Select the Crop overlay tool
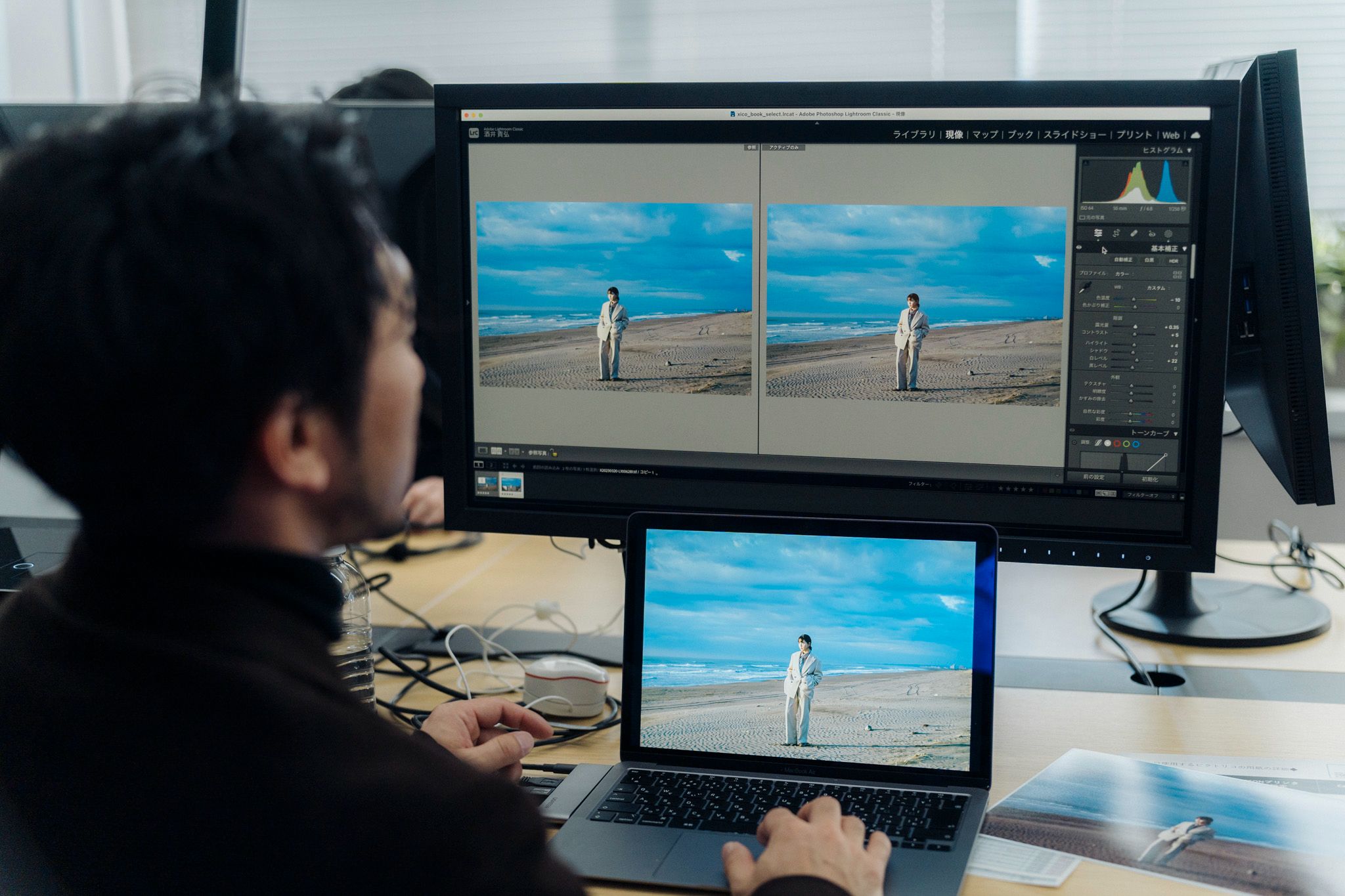This screenshot has height=896, width=1345. [x=1116, y=234]
